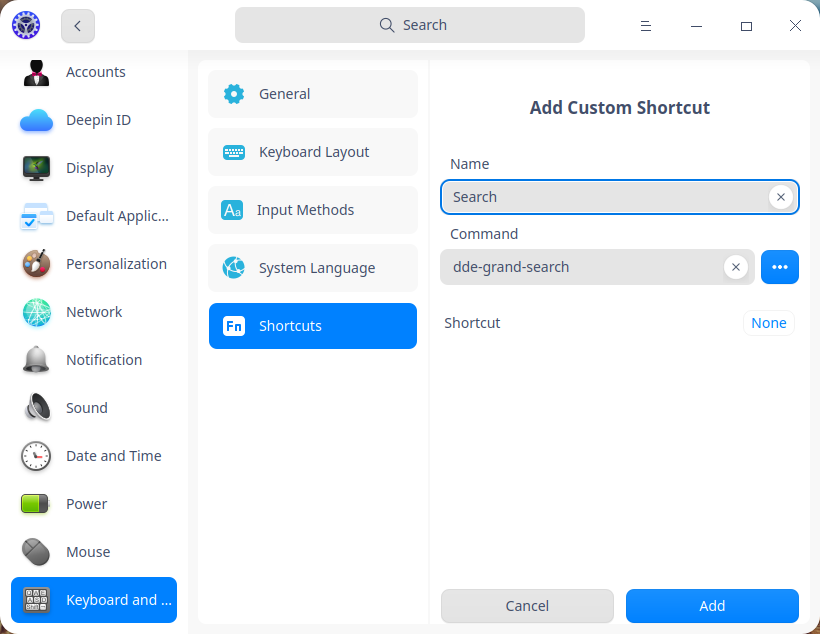Viewport: 820px width, 634px height.
Task: Open the main menu hamburger icon
Action: pos(647,26)
